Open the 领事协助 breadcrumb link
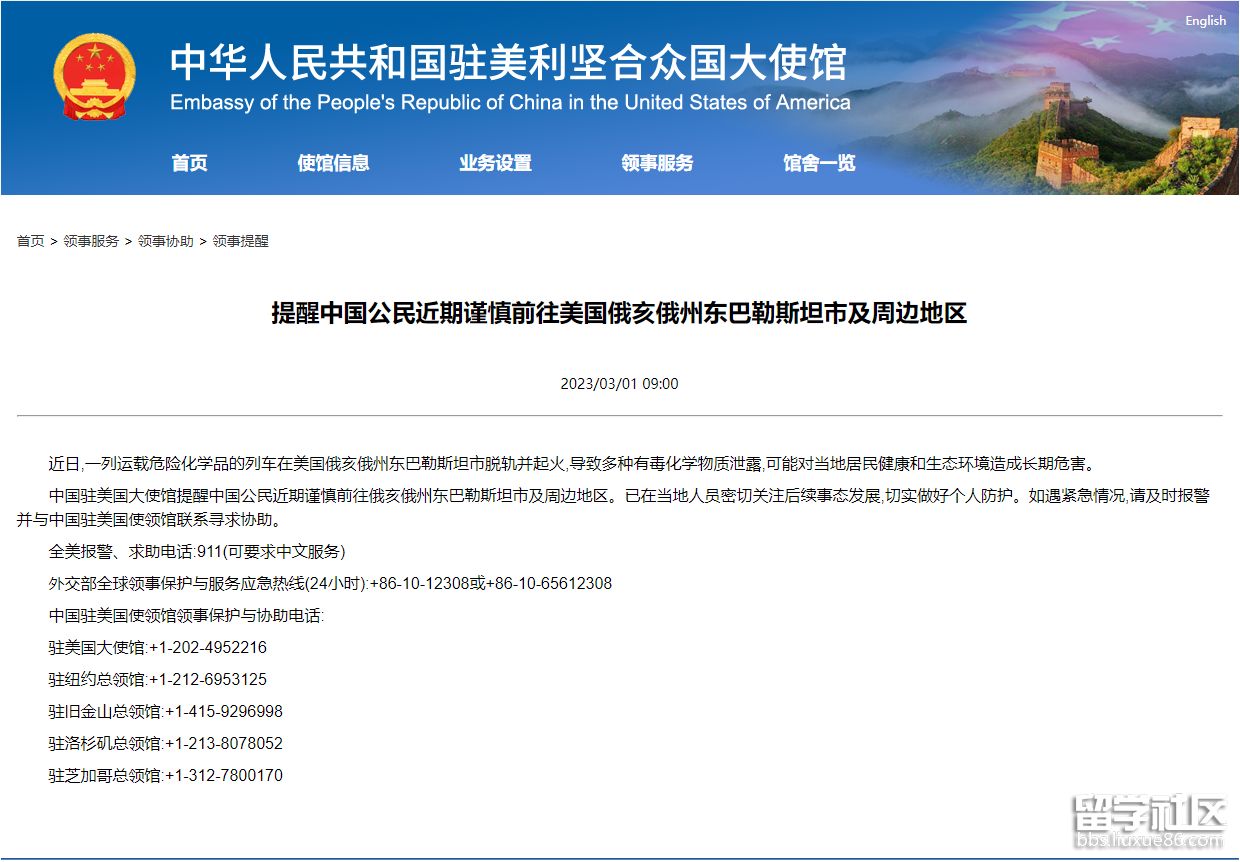 (x=165, y=241)
